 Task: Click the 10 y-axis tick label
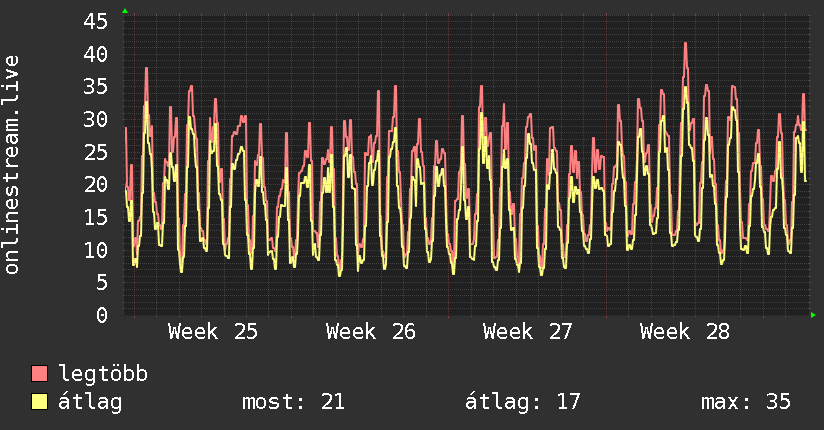[96, 250]
